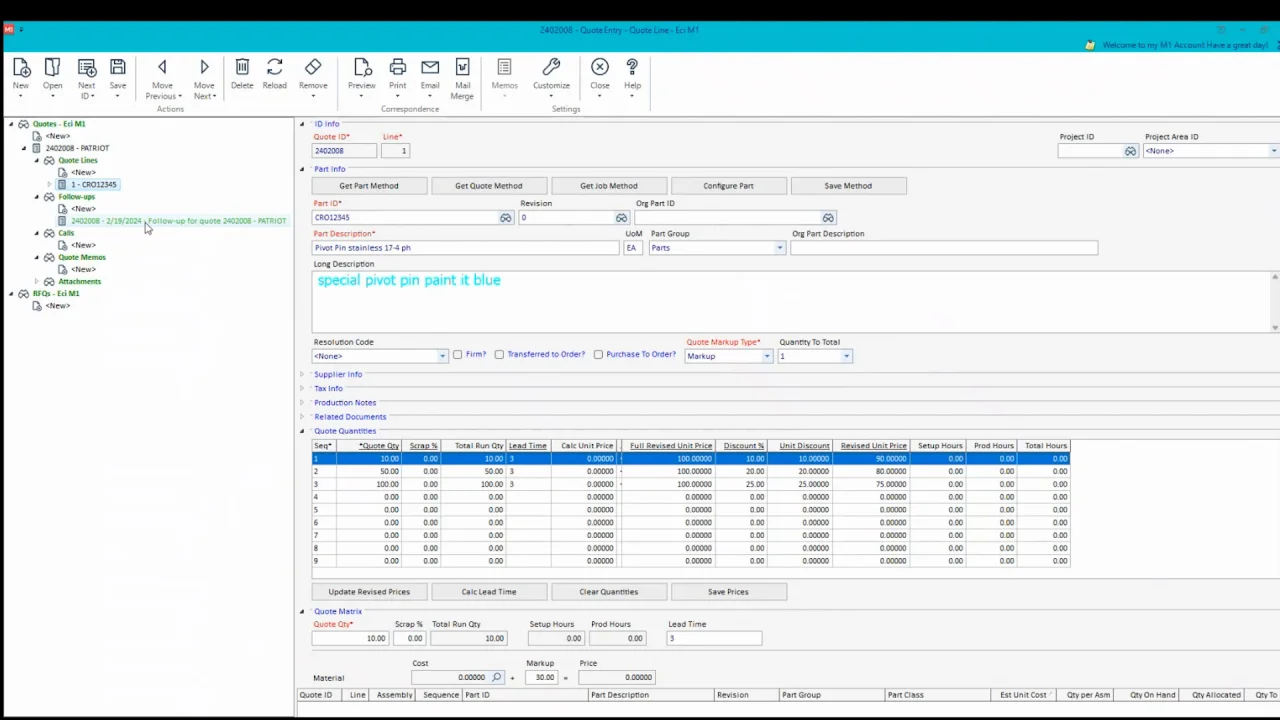Click the Part ID lookup binoculars
This screenshot has width=1280, height=720.
pyautogui.click(x=505, y=218)
